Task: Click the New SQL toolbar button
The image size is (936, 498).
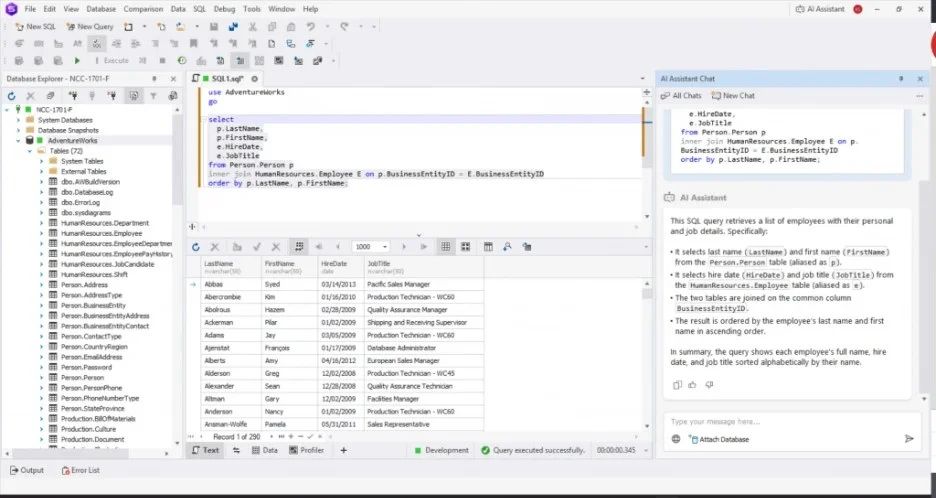Action: (35, 26)
